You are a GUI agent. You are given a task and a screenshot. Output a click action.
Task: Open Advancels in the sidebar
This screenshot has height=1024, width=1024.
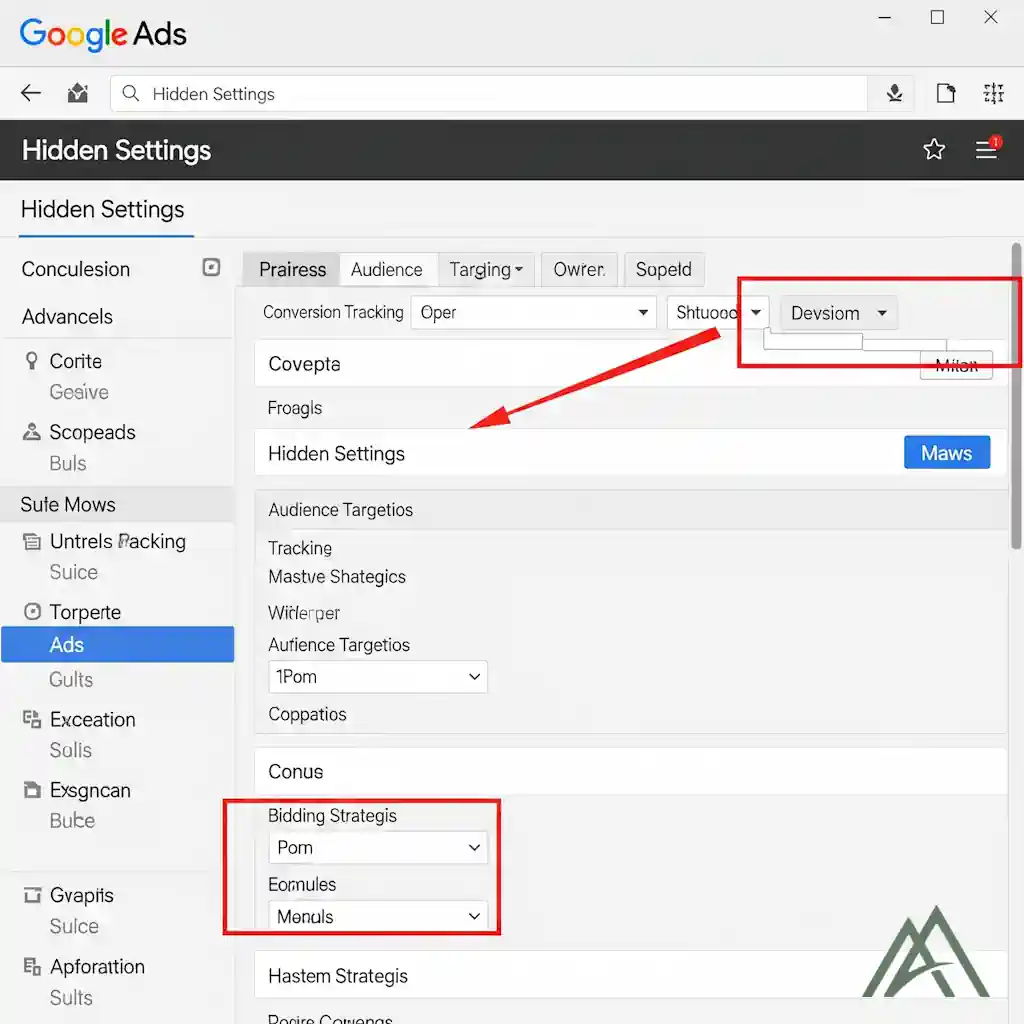tap(67, 317)
